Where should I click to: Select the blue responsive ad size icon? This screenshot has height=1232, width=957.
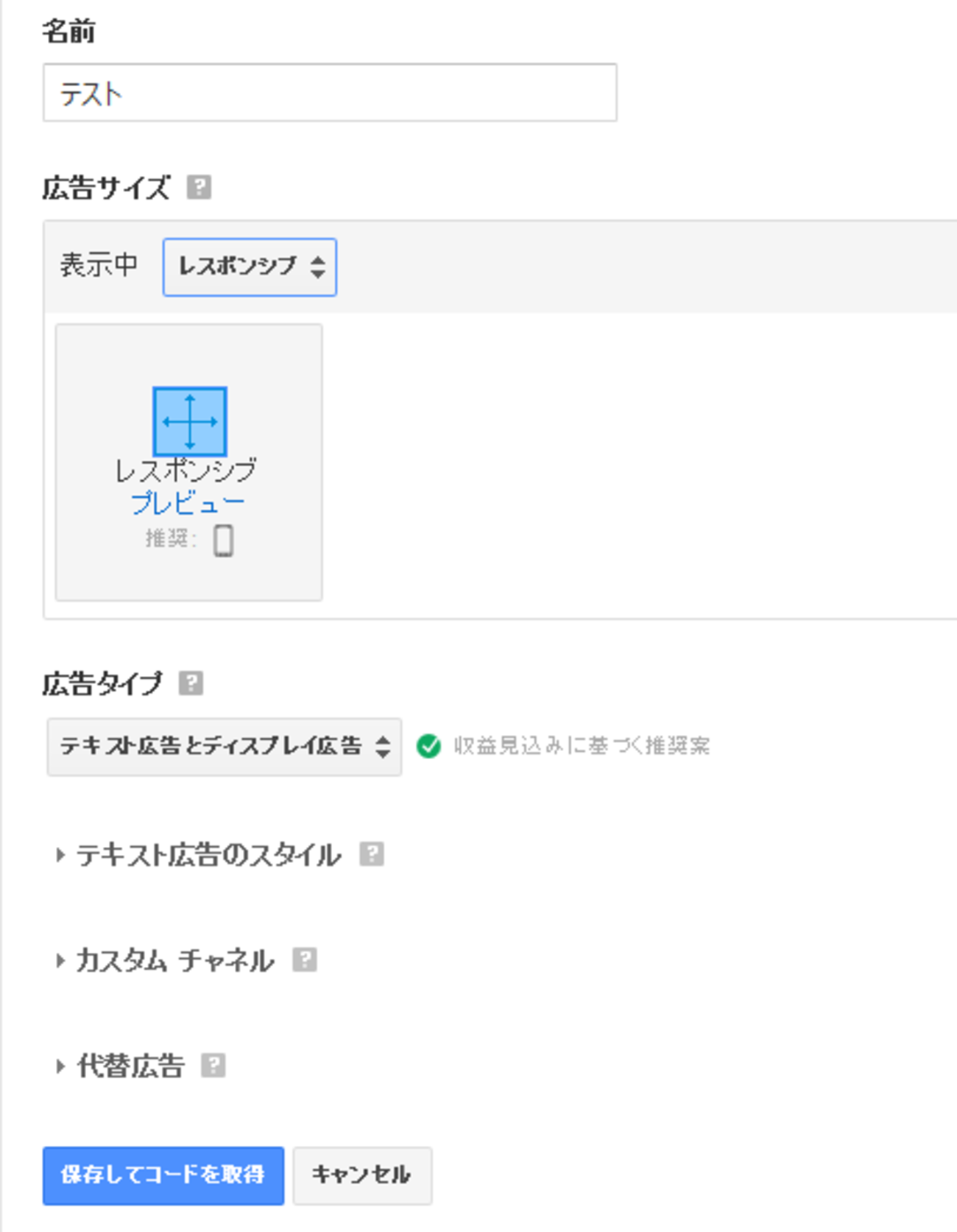190,421
